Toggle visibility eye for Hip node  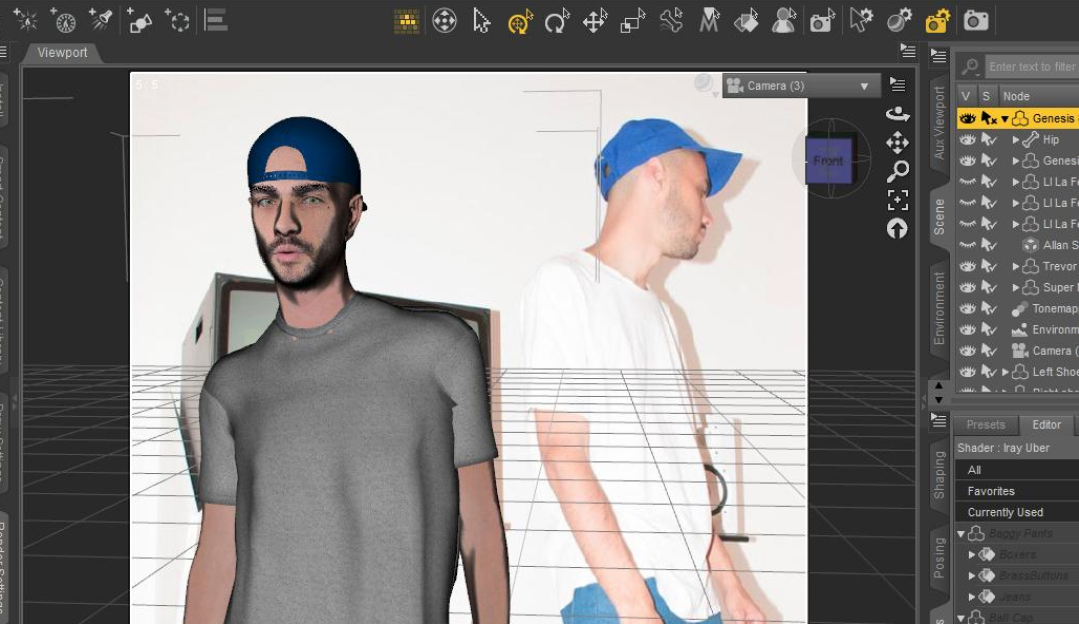pos(967,140)
